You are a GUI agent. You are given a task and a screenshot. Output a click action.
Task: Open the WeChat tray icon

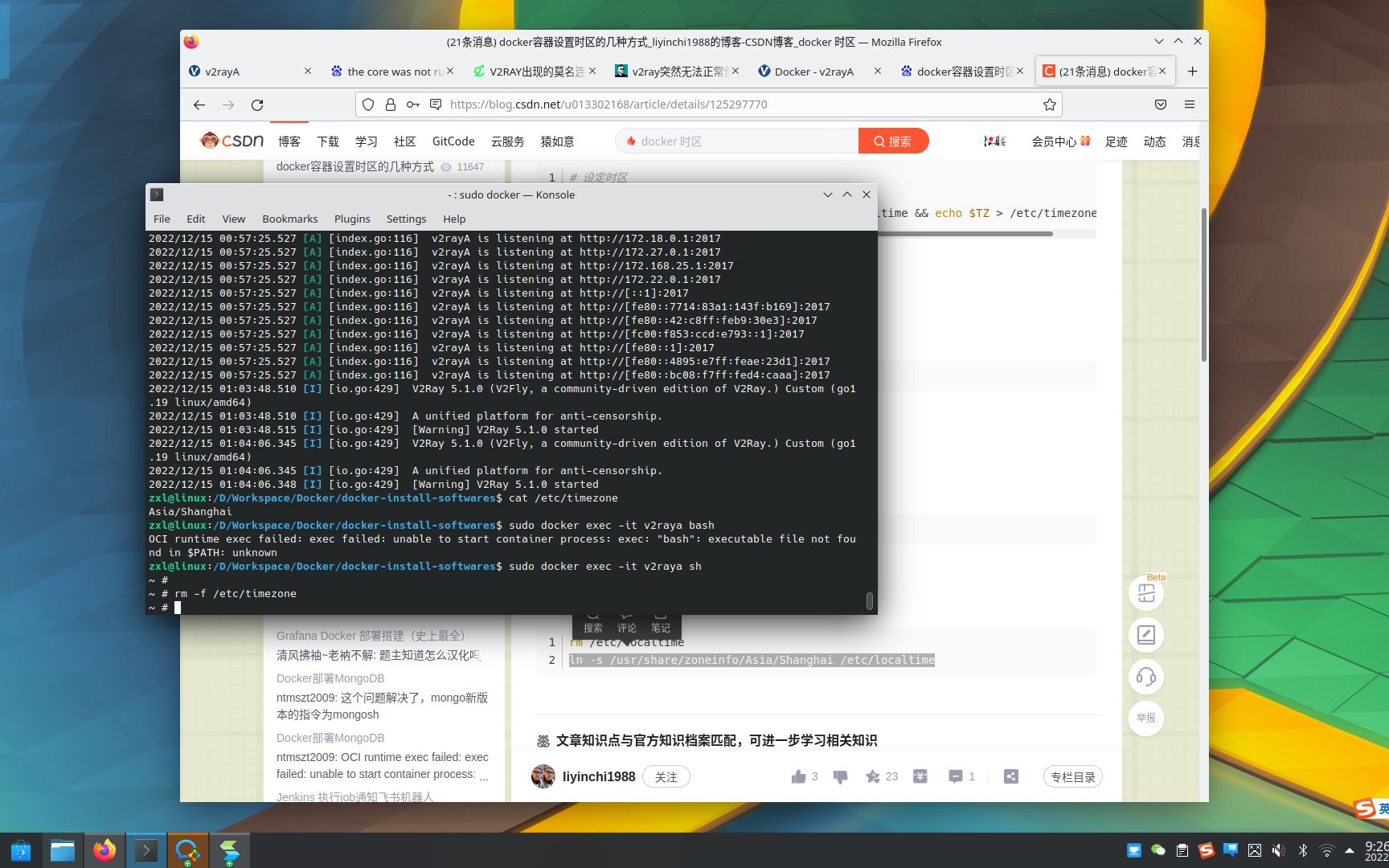click(1158, 850)
